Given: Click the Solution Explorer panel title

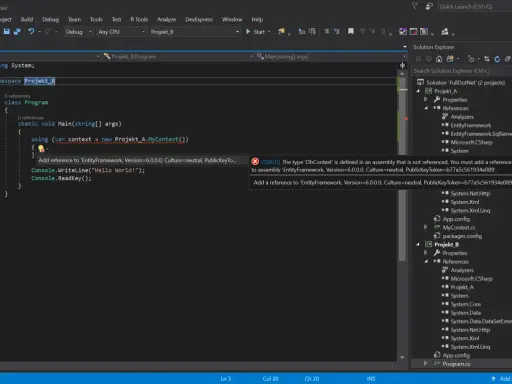Looking at the screenshot, I should (434, 47).
